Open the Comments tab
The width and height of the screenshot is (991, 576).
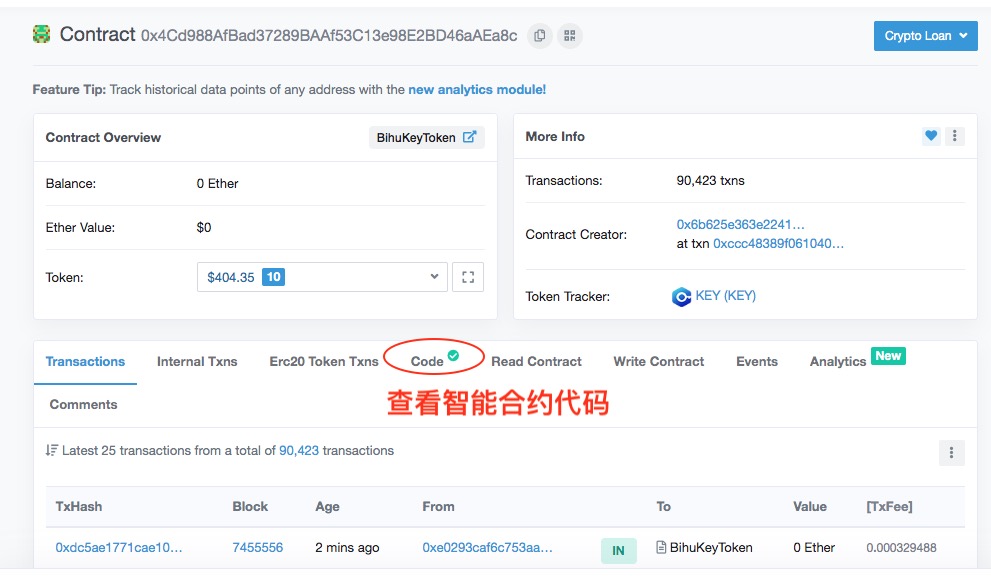tap(83, 405)
